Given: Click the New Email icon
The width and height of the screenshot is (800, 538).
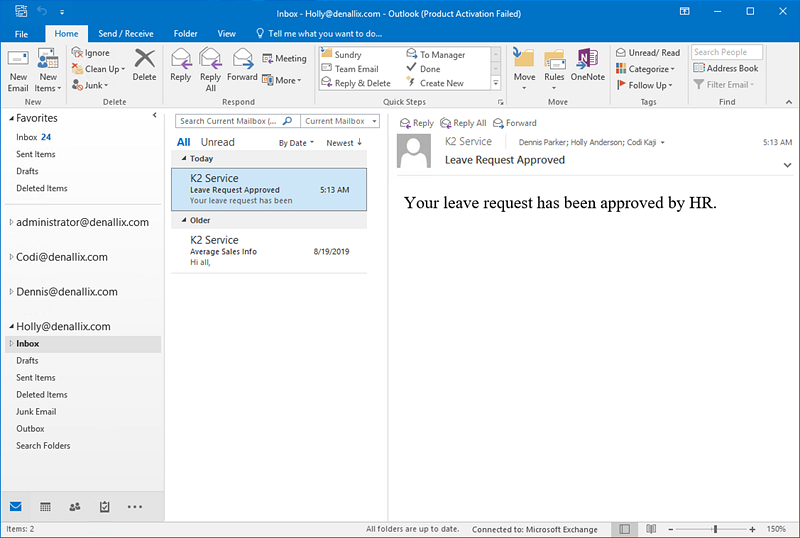Looking at the screenshot, I should (18, 65).
